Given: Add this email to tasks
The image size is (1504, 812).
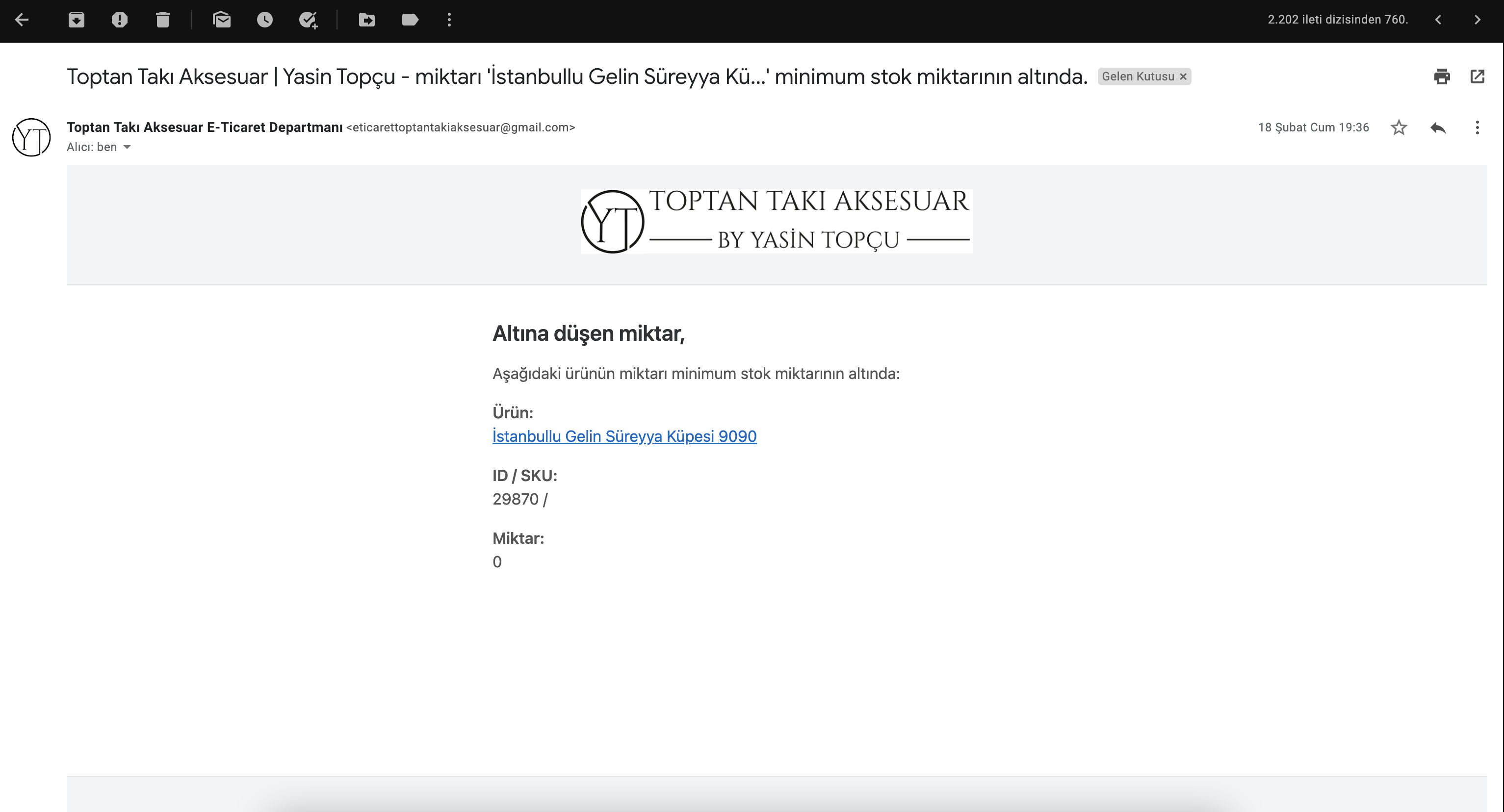Looking at the screenshot, I should 308,20.
